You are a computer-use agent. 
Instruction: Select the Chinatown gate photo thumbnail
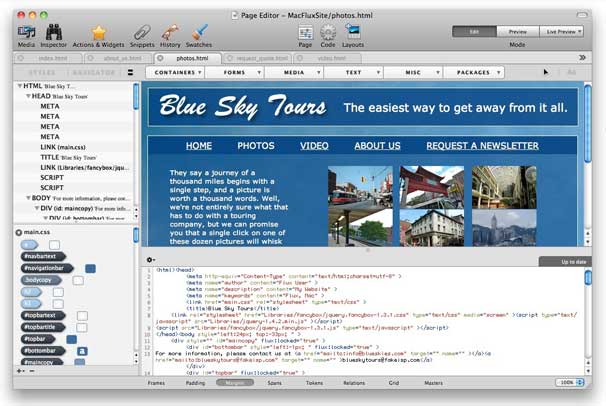[432, 187]
